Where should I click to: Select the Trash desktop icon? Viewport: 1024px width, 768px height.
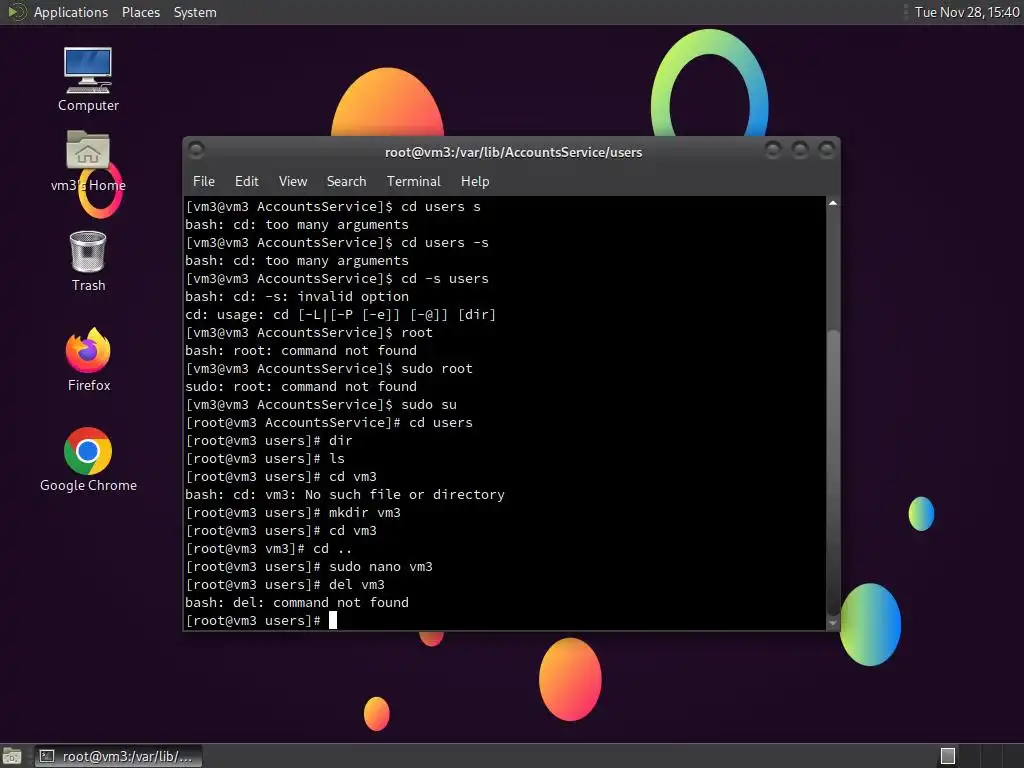pyautogui.click(x=88, y=261)
